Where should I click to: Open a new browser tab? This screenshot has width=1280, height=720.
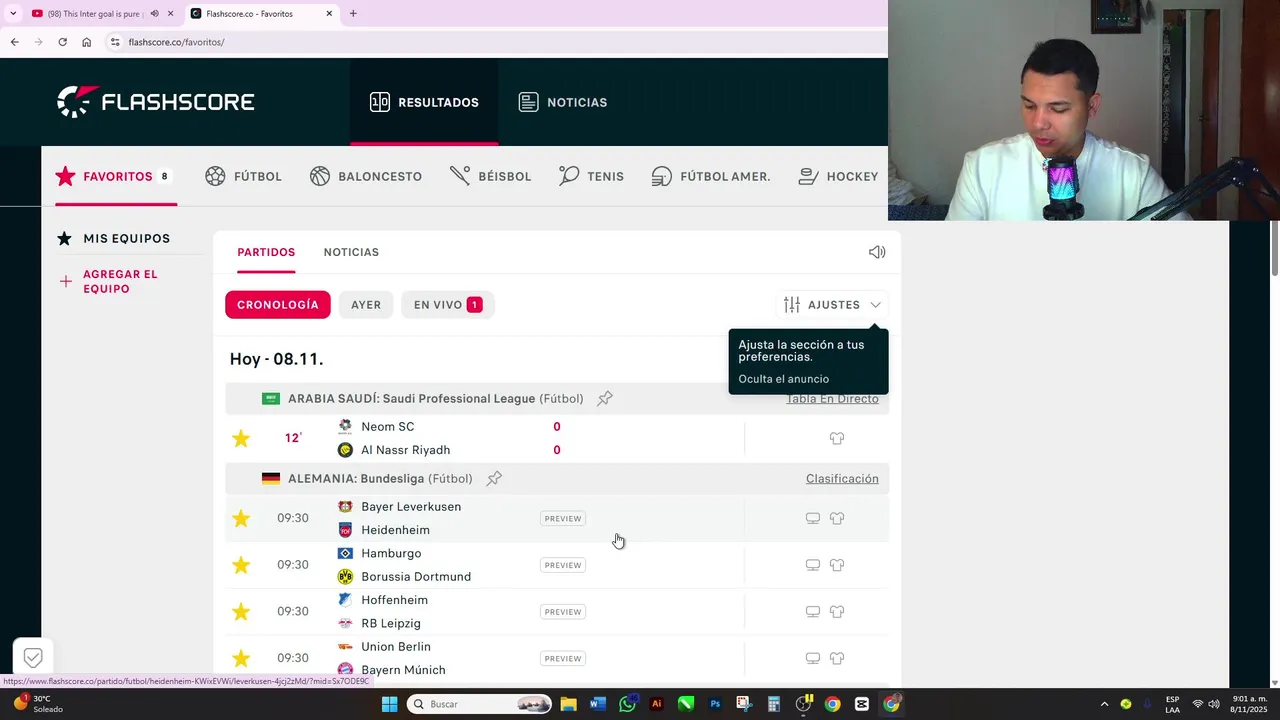[x=353, y=14]
